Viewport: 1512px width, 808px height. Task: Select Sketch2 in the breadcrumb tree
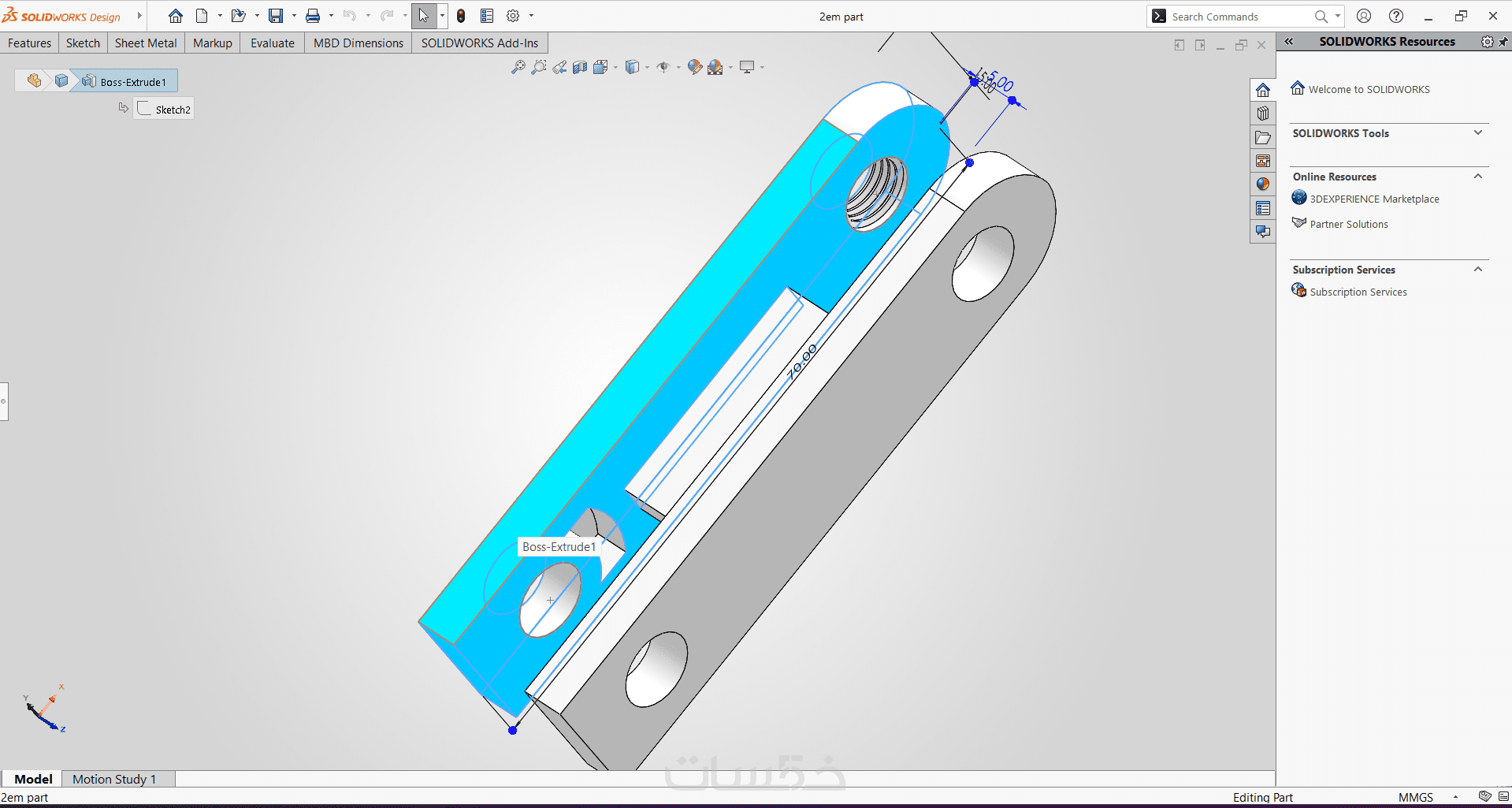pyautogui.click(x=165, y=109)
